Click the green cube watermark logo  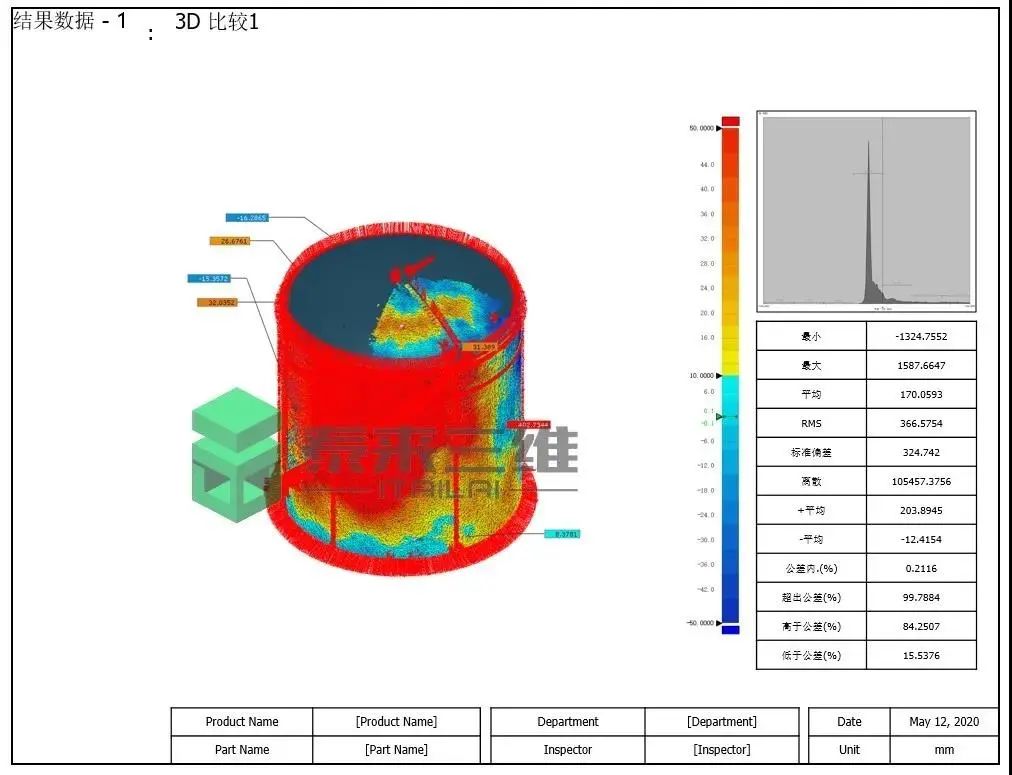[234, 455]
